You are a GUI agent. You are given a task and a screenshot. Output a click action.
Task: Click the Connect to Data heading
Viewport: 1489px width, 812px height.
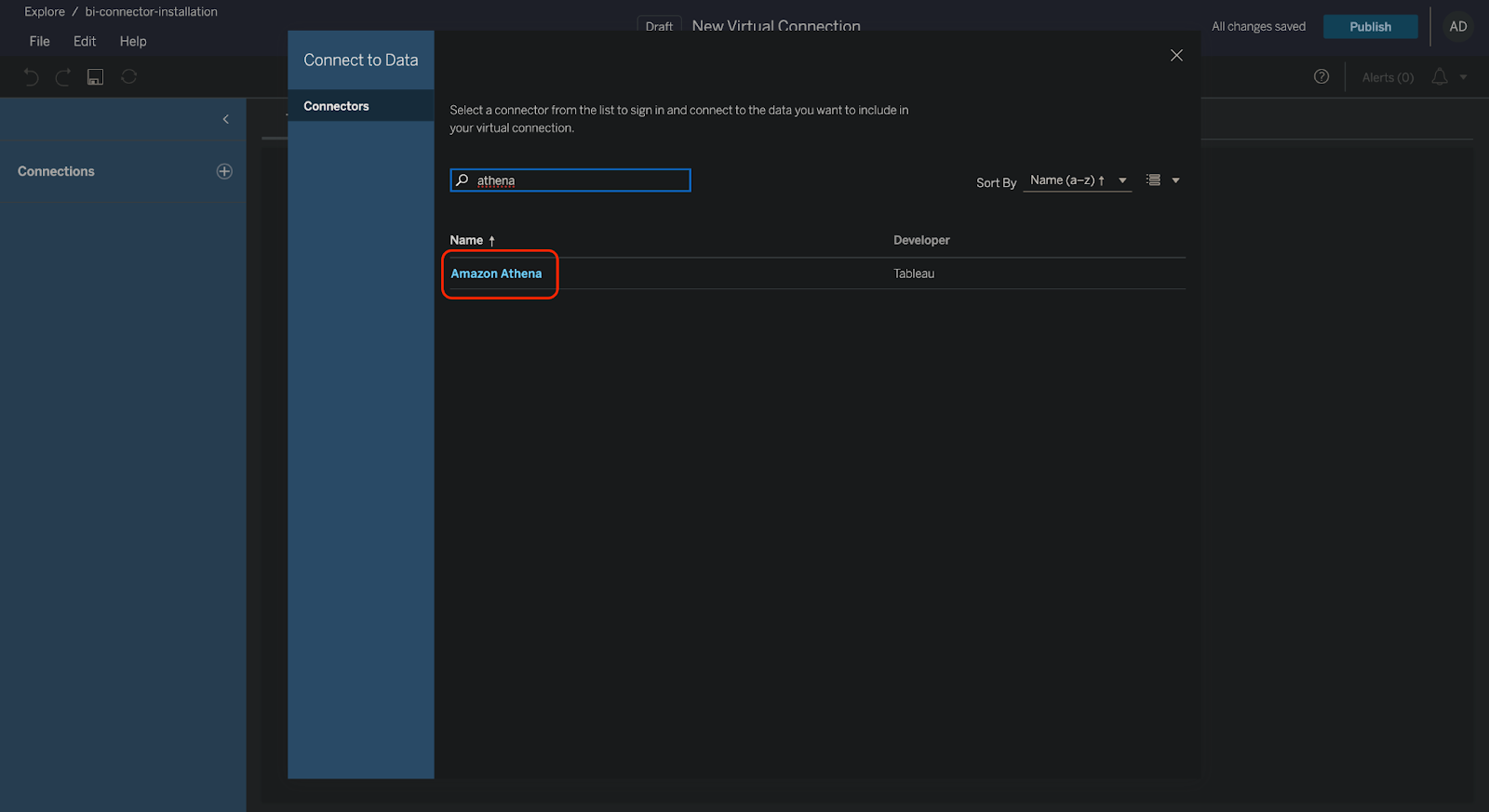click(361, 60)
